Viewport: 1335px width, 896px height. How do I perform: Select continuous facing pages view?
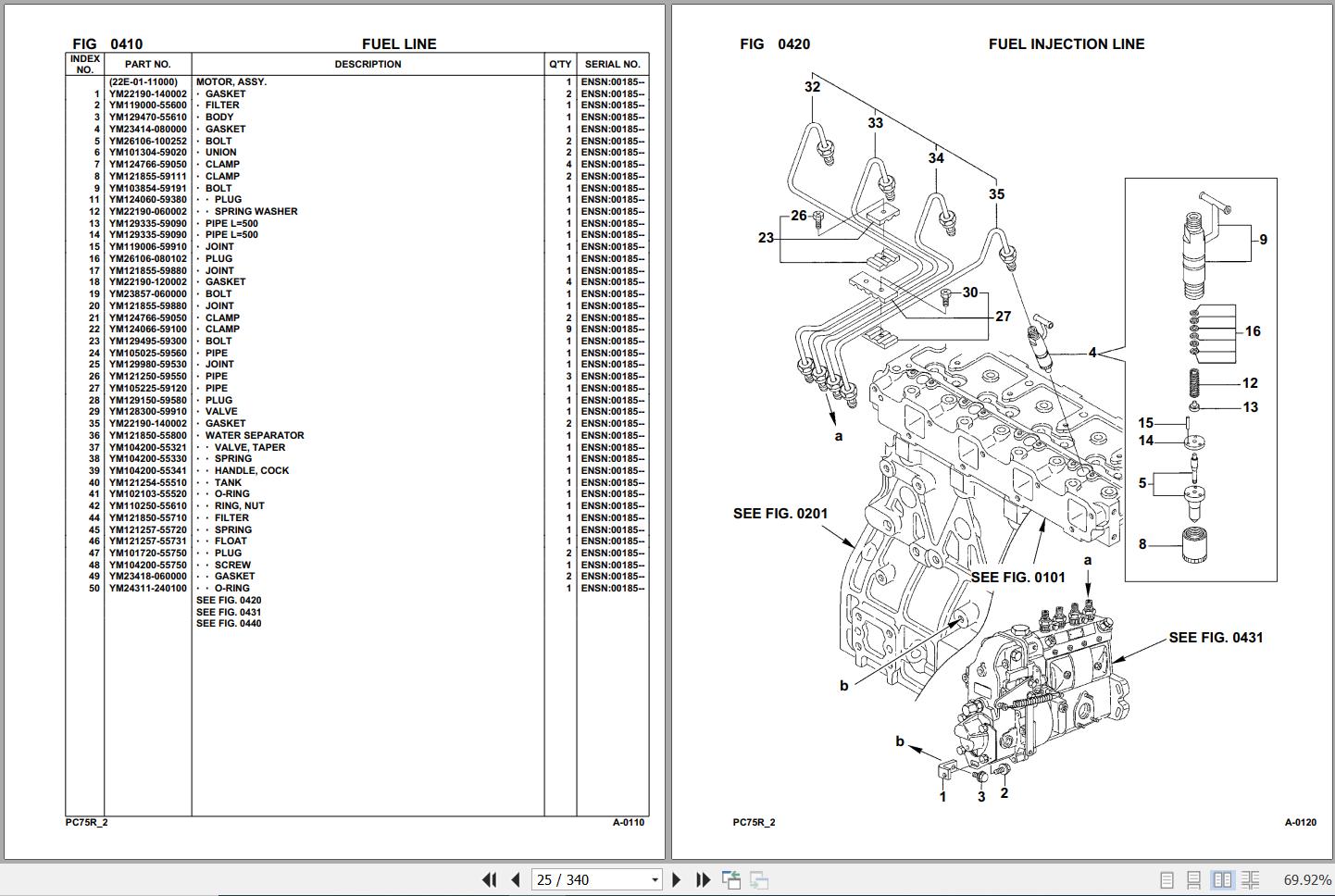coord(1250,880)
